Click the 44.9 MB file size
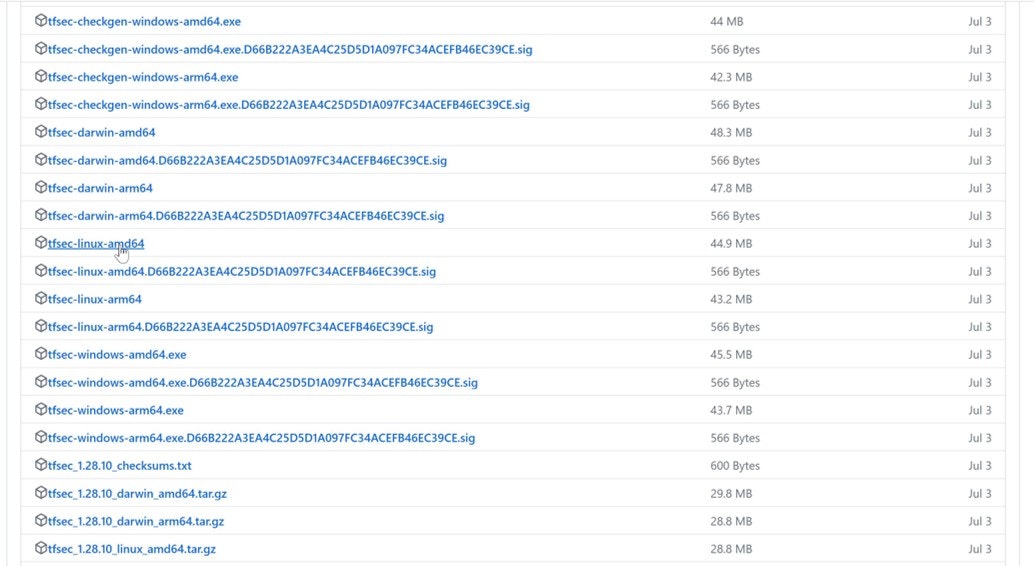This screenshot has width=1034, height=566. [731, 243]
